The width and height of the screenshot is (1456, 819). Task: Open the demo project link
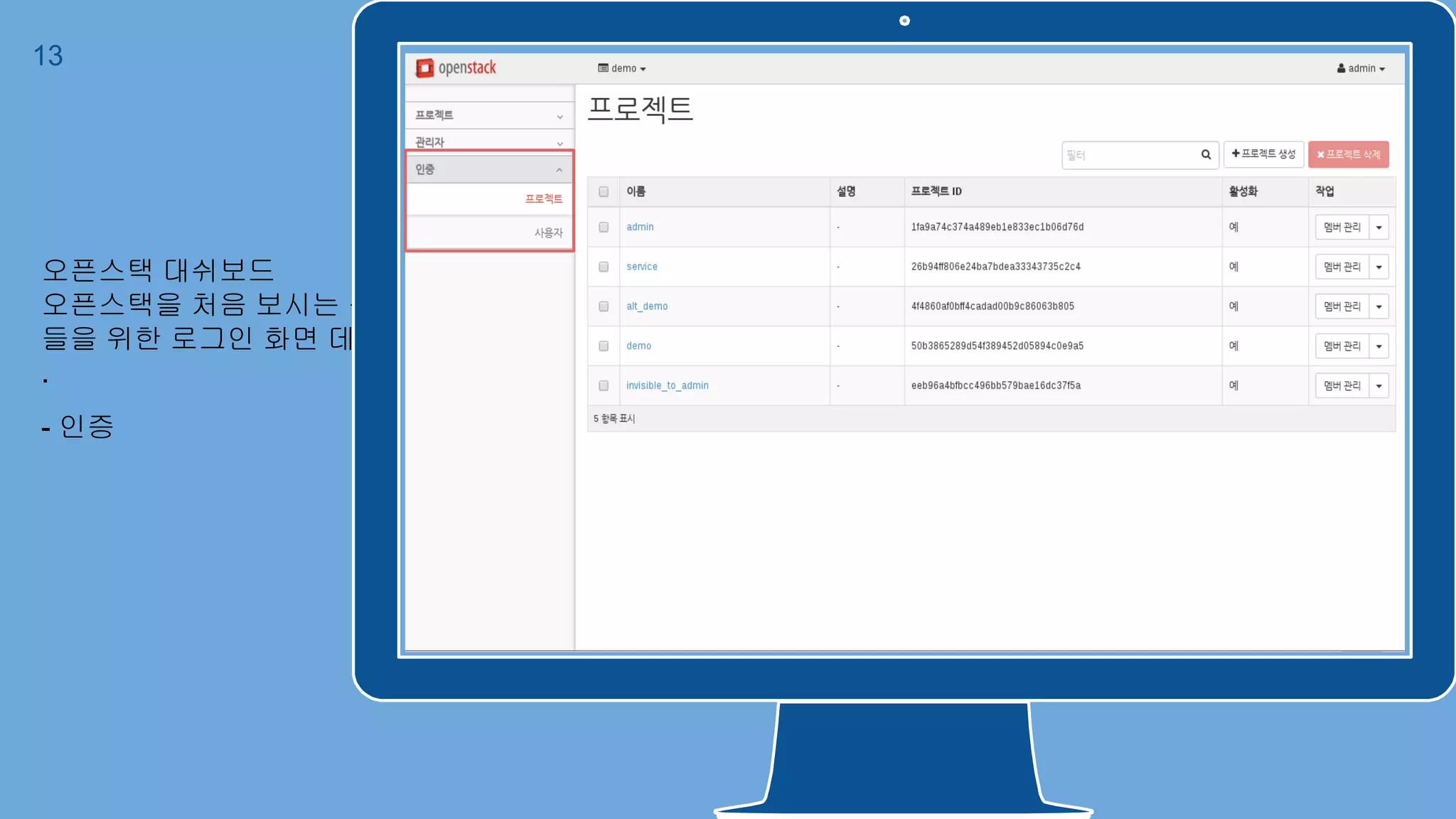[x=638, y=346]
